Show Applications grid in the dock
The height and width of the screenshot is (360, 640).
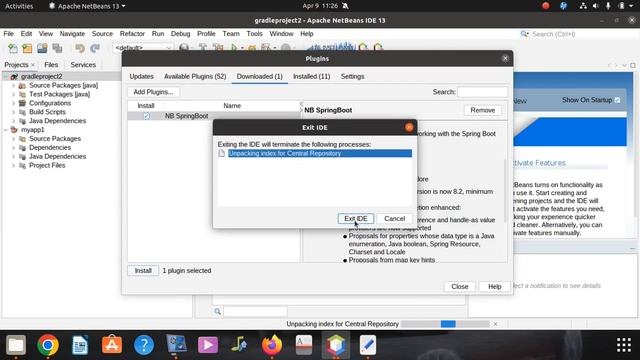pyautogui.click(x=624, y=345)
